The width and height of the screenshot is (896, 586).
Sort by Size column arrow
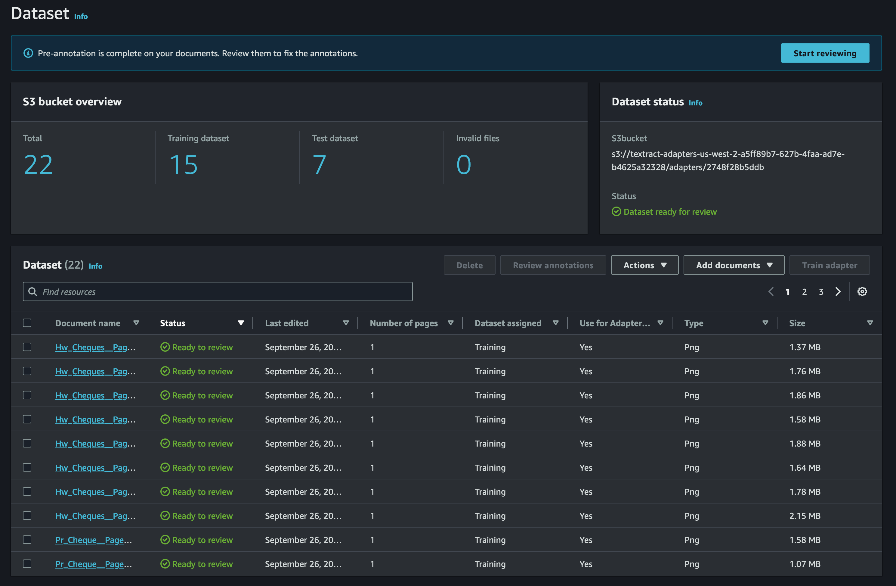tap(869, 323)
